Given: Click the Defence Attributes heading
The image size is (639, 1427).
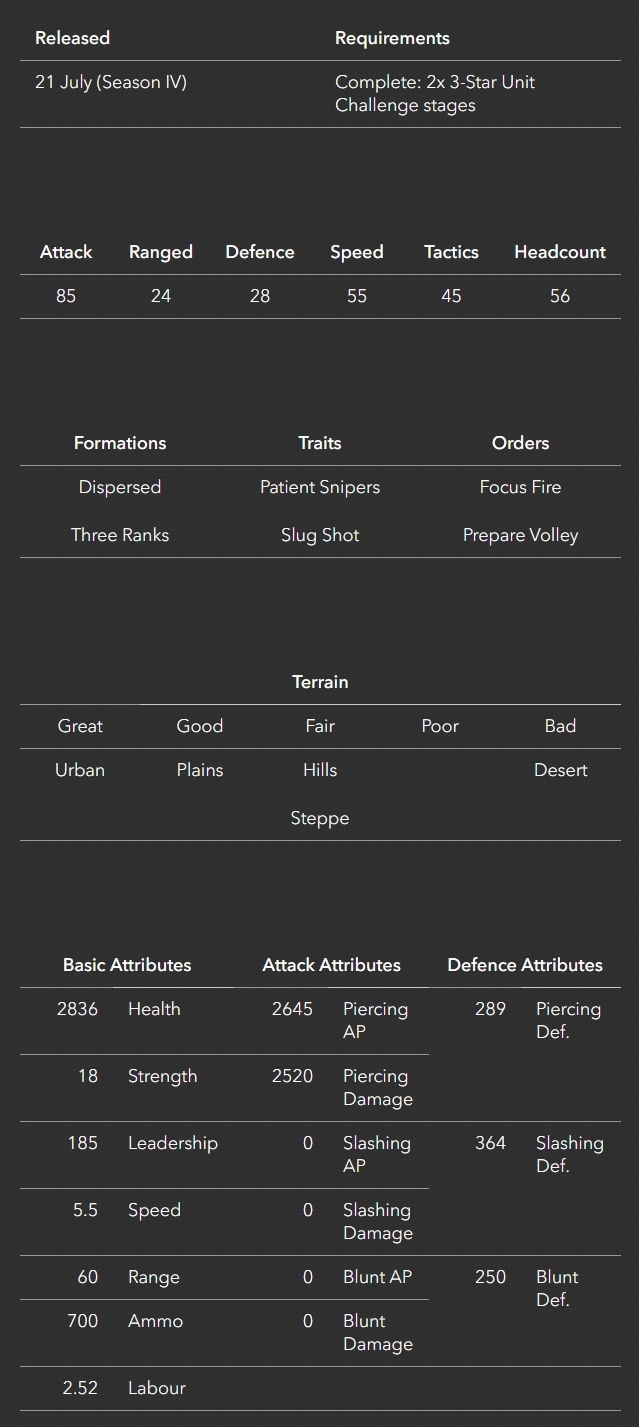Looking at the screenshot, I should click(525, 965).
